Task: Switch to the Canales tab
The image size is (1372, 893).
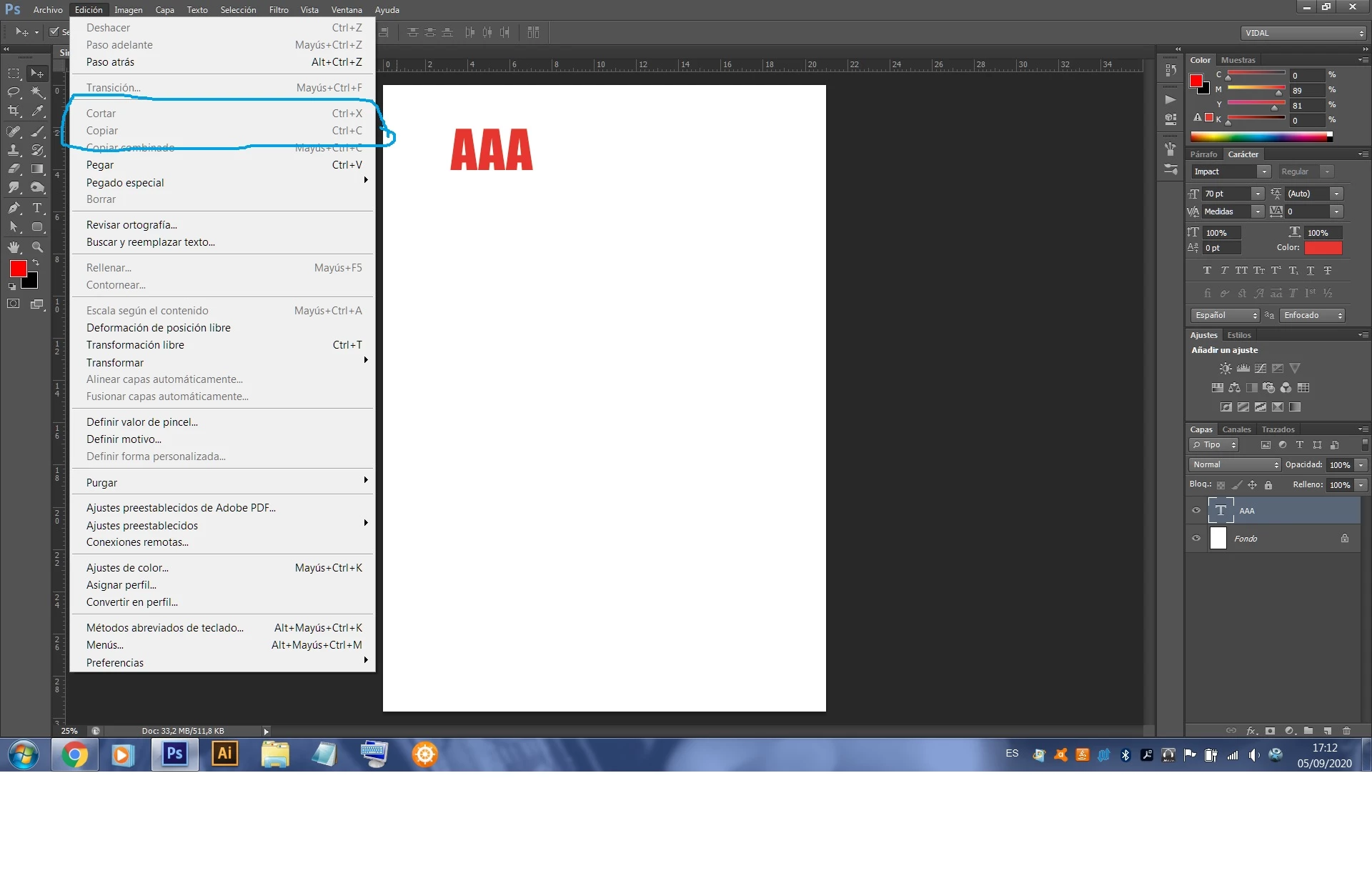Action: coord(1236,429)
